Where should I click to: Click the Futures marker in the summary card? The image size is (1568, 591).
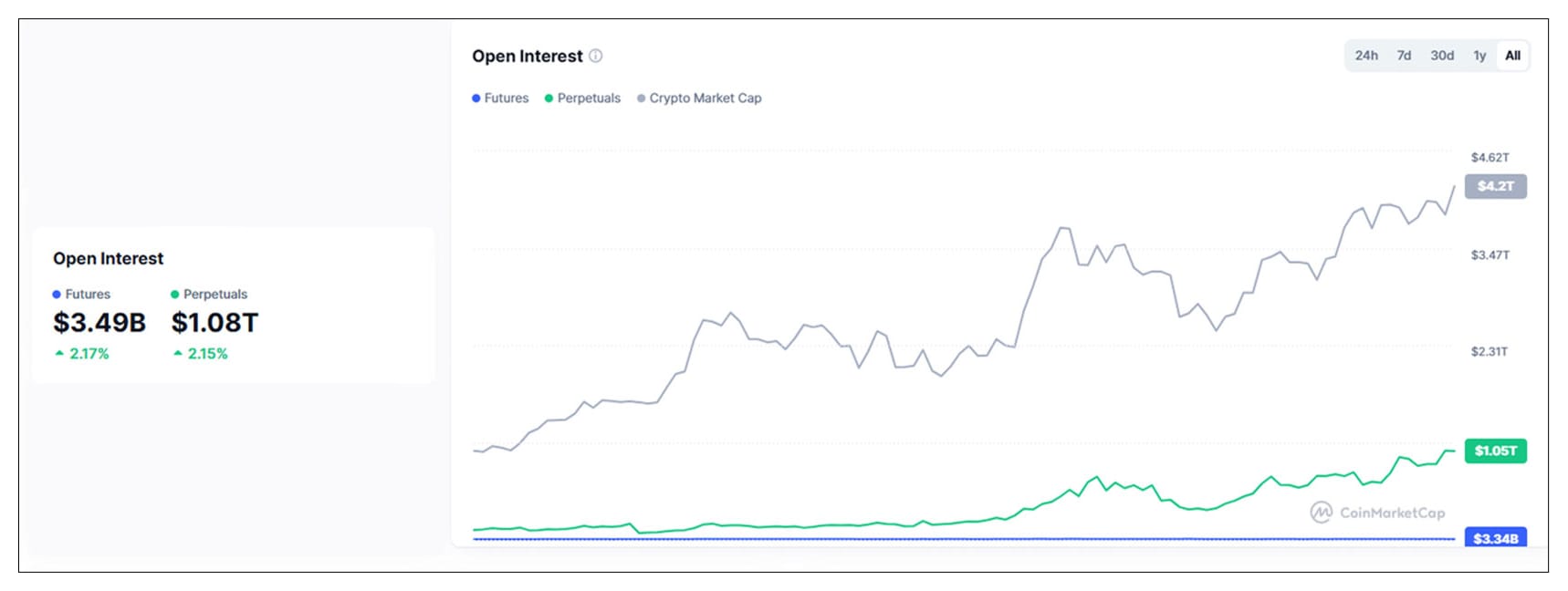coord(57,294)
